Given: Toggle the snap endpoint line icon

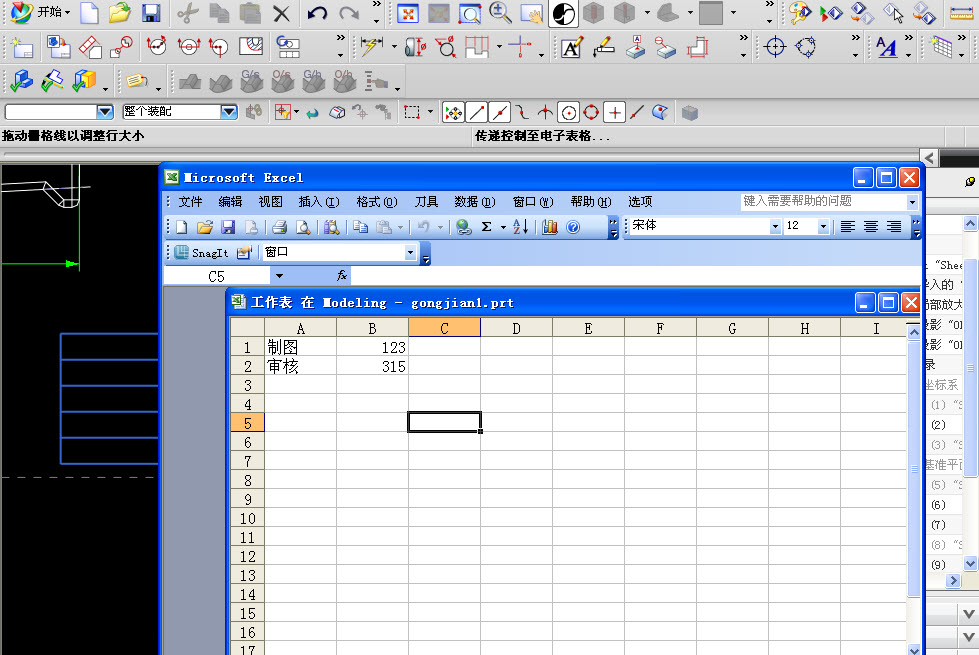Looking at the screenshot, I should [477, 112].
